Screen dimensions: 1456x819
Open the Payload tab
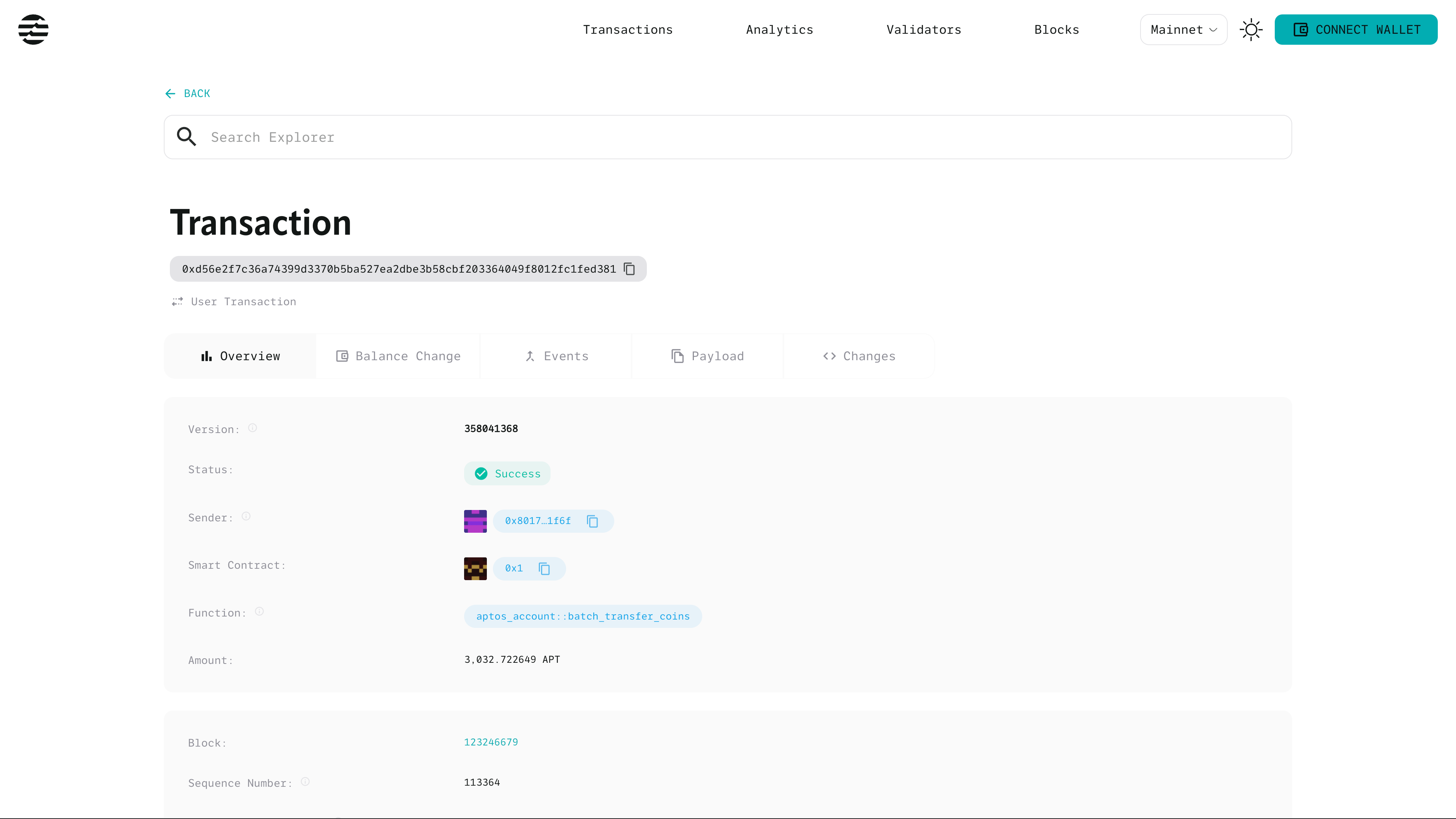707,356
